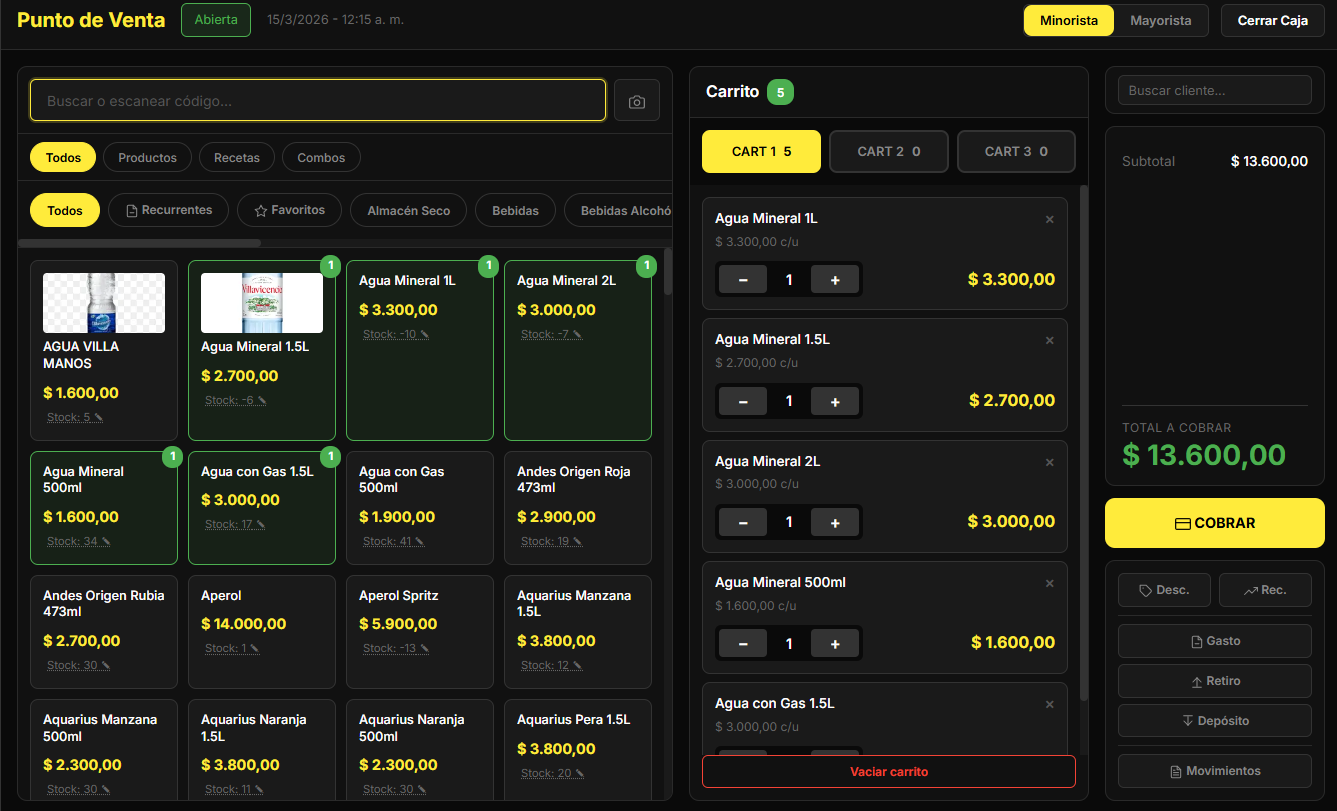Click the Rec. surcharge button
Image resolution: width=1337 pixels, height=811 pixels.
pyautogui.click(x=1264, y=590)
